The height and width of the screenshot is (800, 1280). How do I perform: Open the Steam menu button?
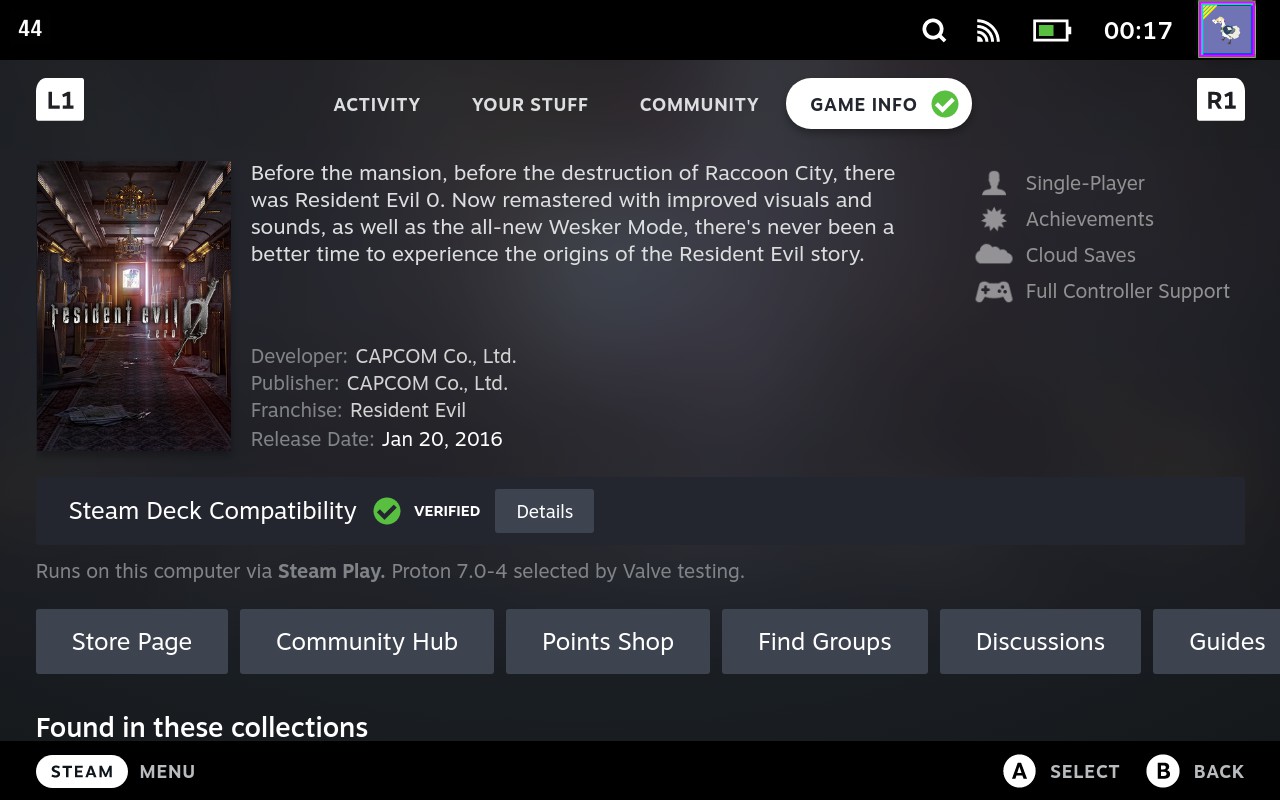(x=82, y=771)
